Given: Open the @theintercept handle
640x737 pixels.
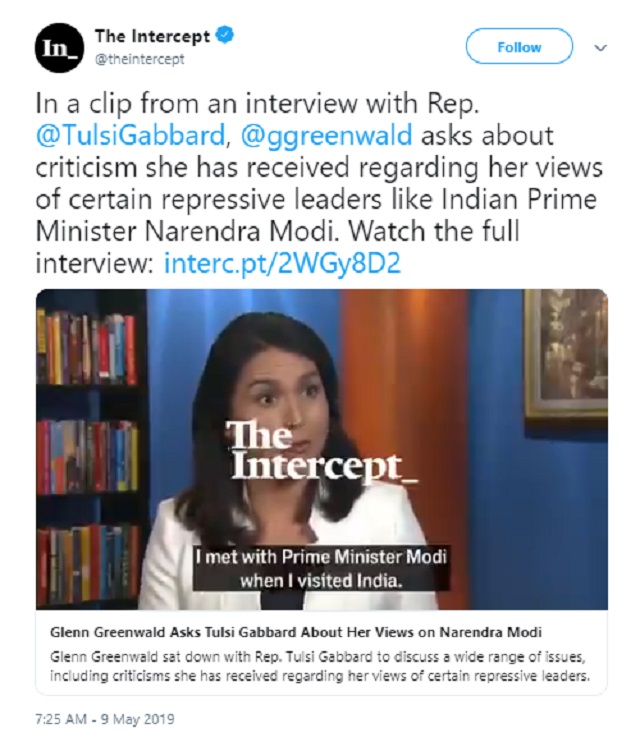Looking at the screenshot, I should point(140,59).
